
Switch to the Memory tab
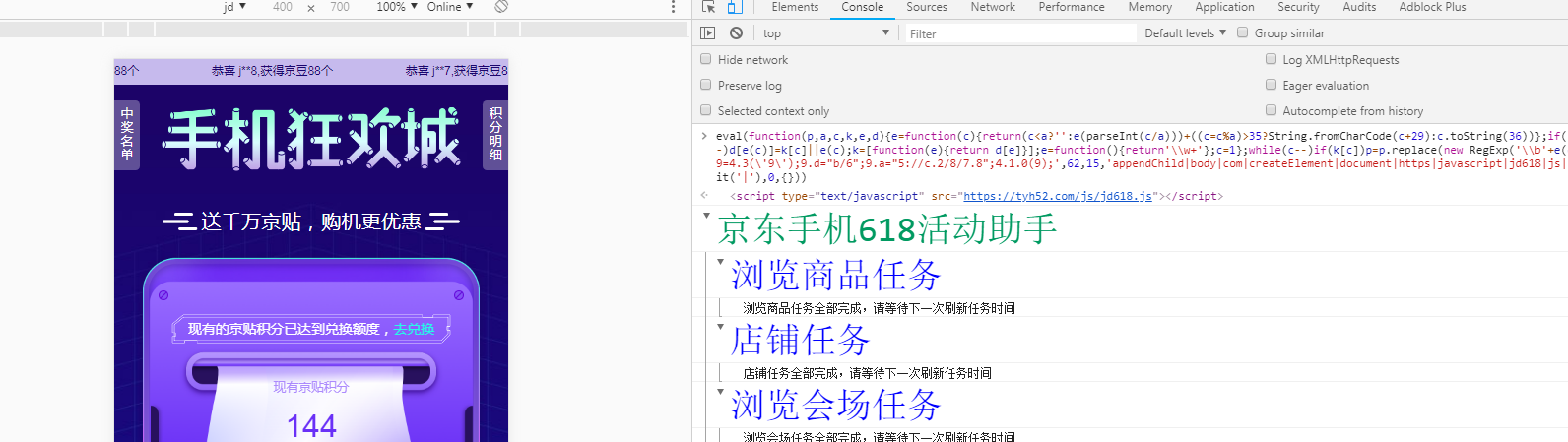[1150, 7]
